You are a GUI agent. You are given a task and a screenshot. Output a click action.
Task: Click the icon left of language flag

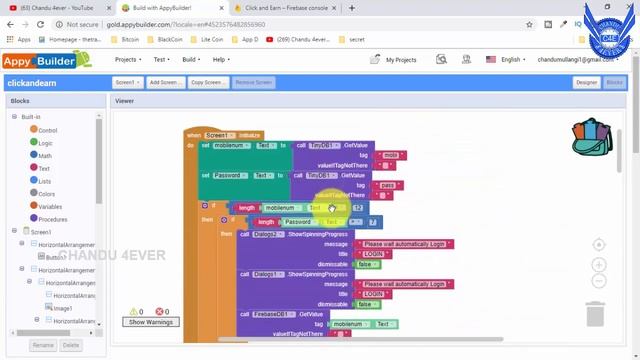pyautogui.click(x=467, y=60)
